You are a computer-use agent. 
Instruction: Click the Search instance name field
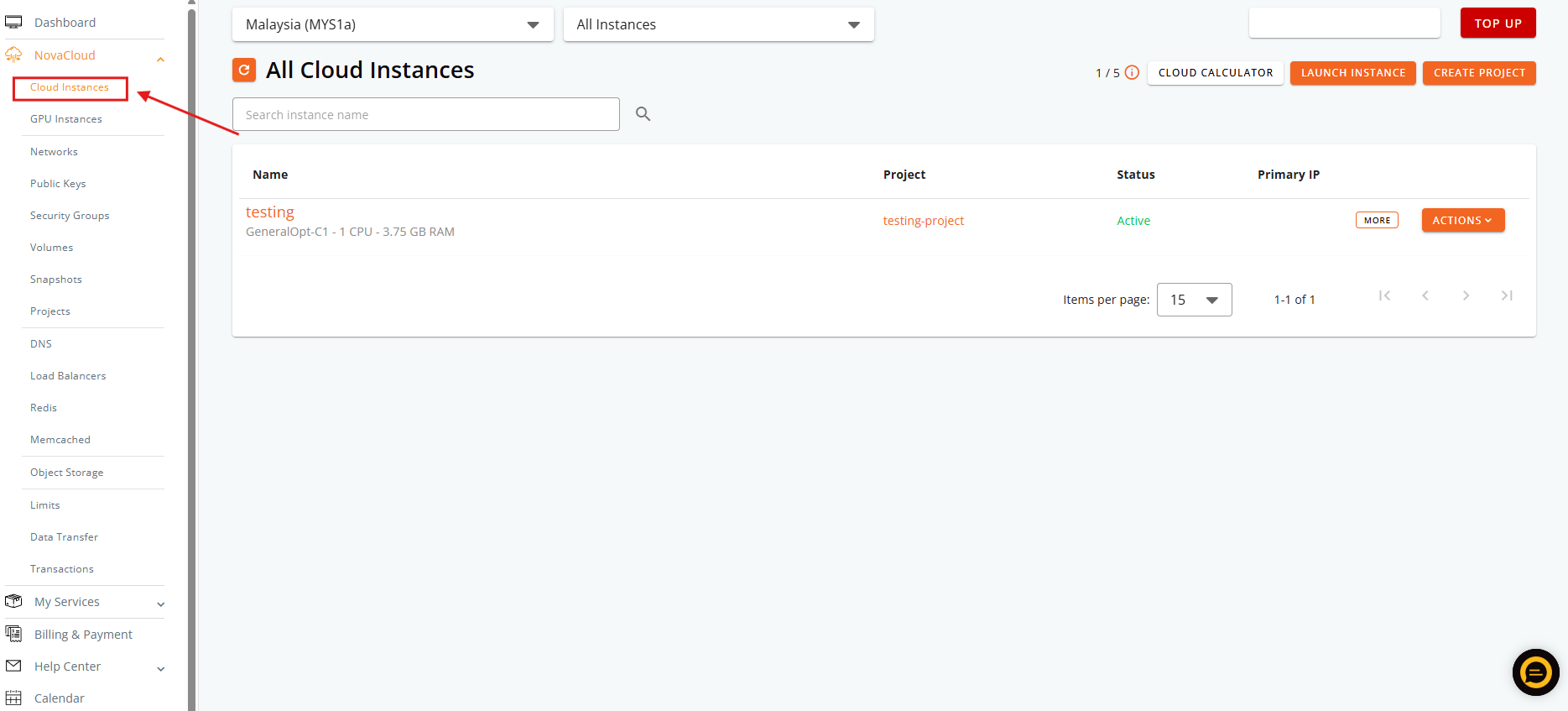pos(426,114)
